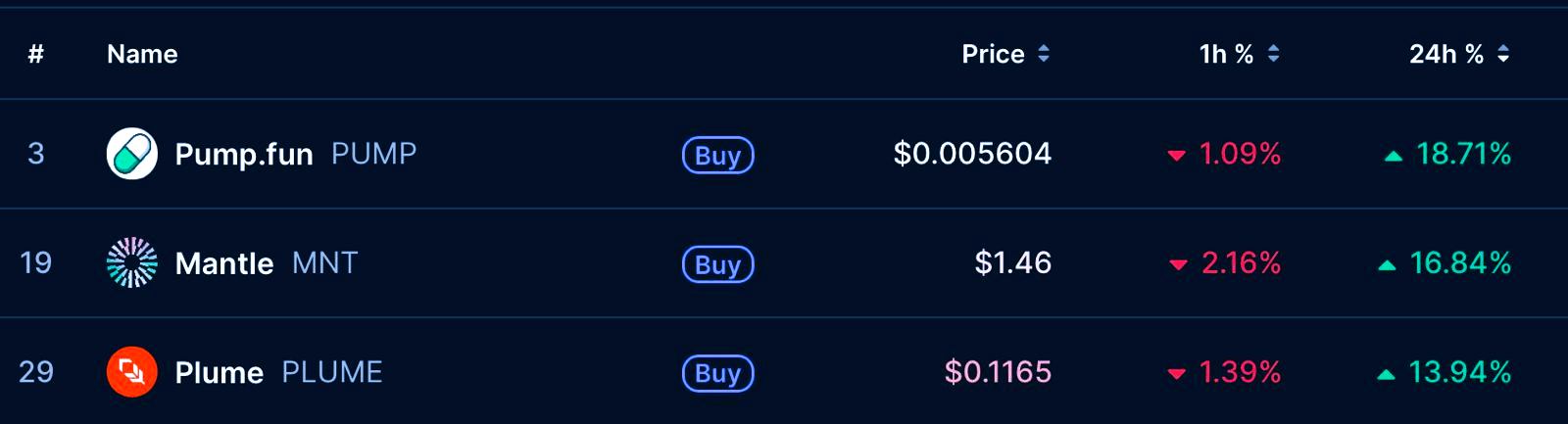Screen dimensions: 1568x424
Task: Click Pump.fun's 18.71% 24h change
Action: pyautogui.click(x=1462, y=154)
